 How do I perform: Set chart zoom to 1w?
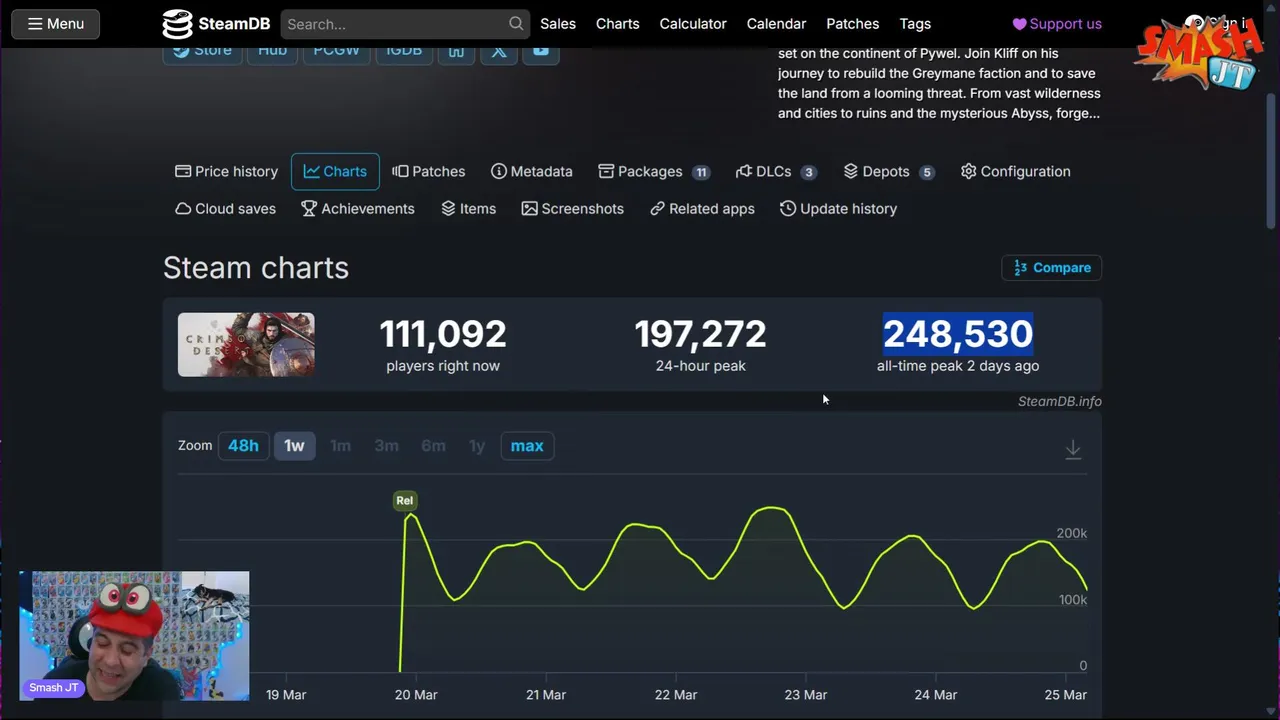(x=294, y=445)
